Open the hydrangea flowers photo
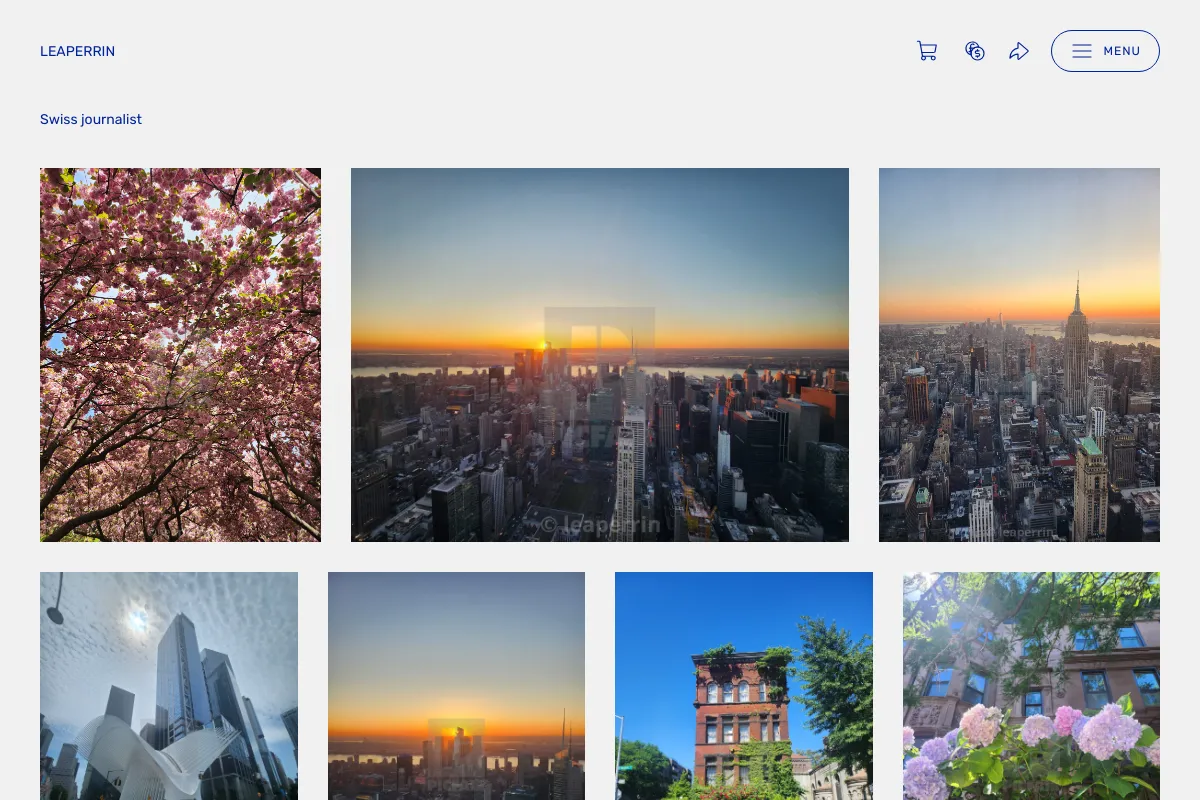The width and height of the screenshot is (1200, 800). click(x=1031, y=686)
